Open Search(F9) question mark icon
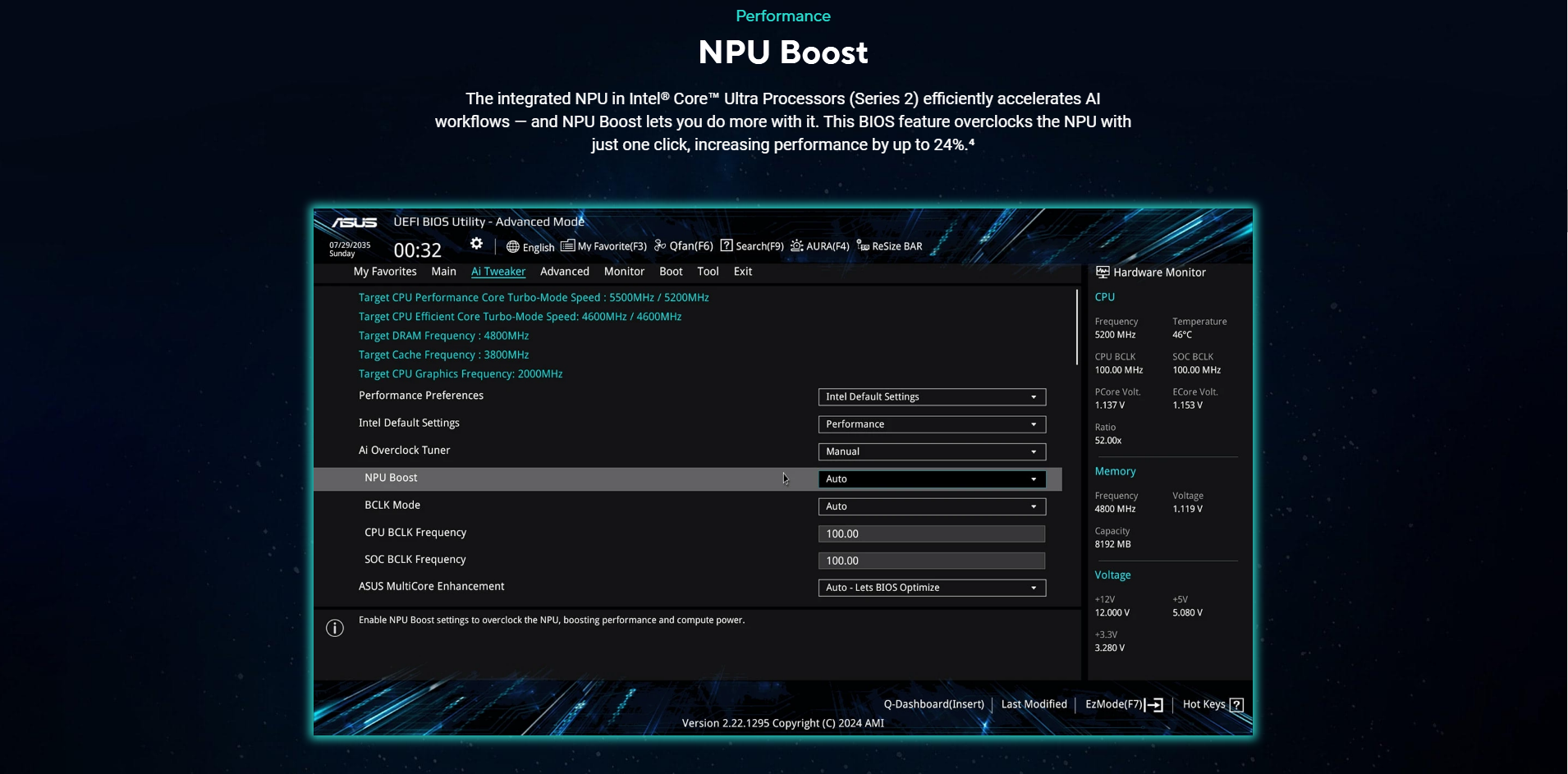 click(727, 245)
